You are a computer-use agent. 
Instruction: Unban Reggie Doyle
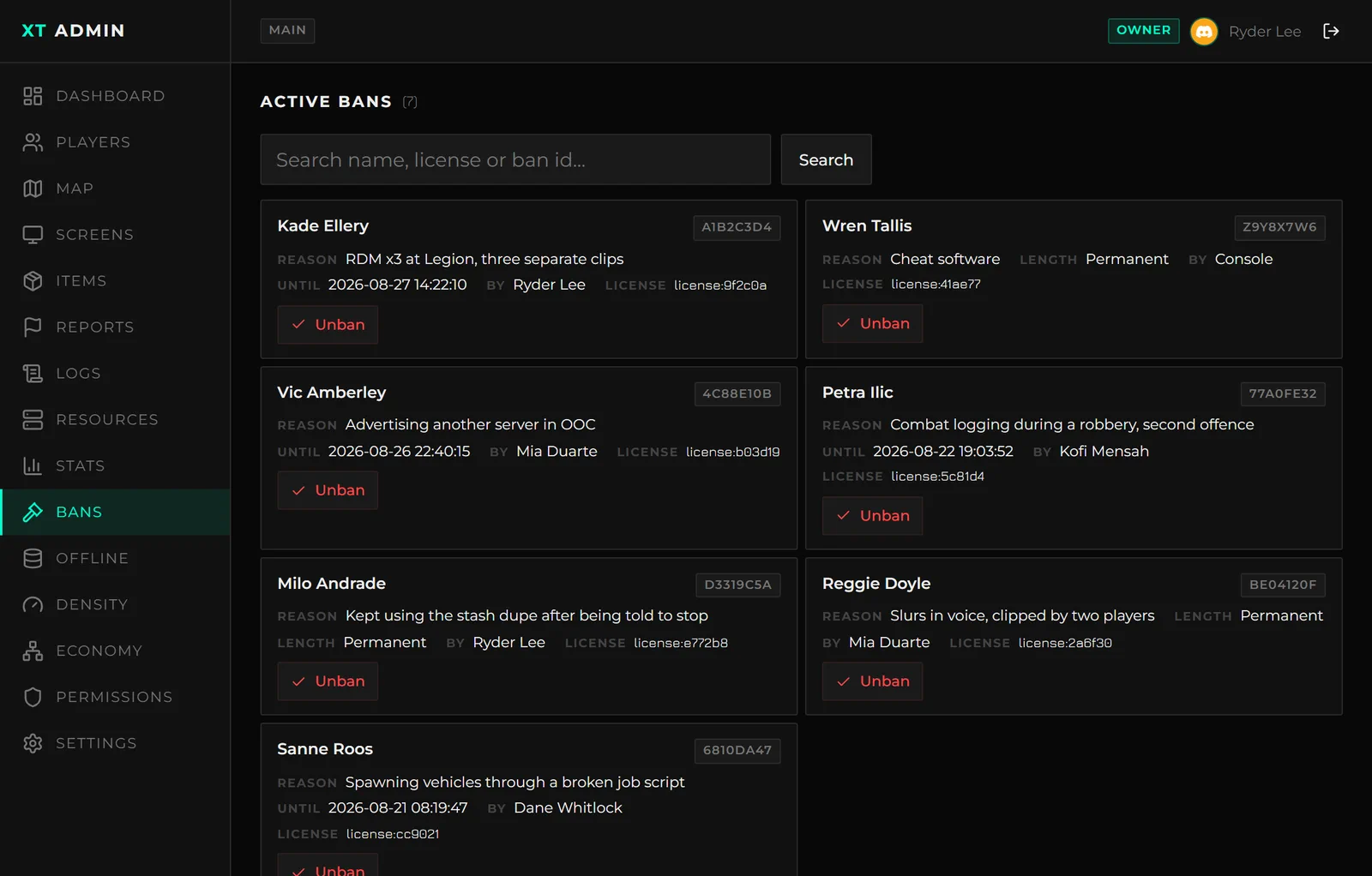pos(872,681)
